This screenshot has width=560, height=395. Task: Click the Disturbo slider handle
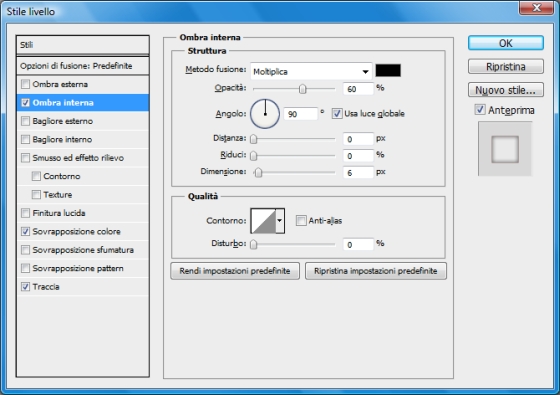pyautogui.click(x=254, y=244)
